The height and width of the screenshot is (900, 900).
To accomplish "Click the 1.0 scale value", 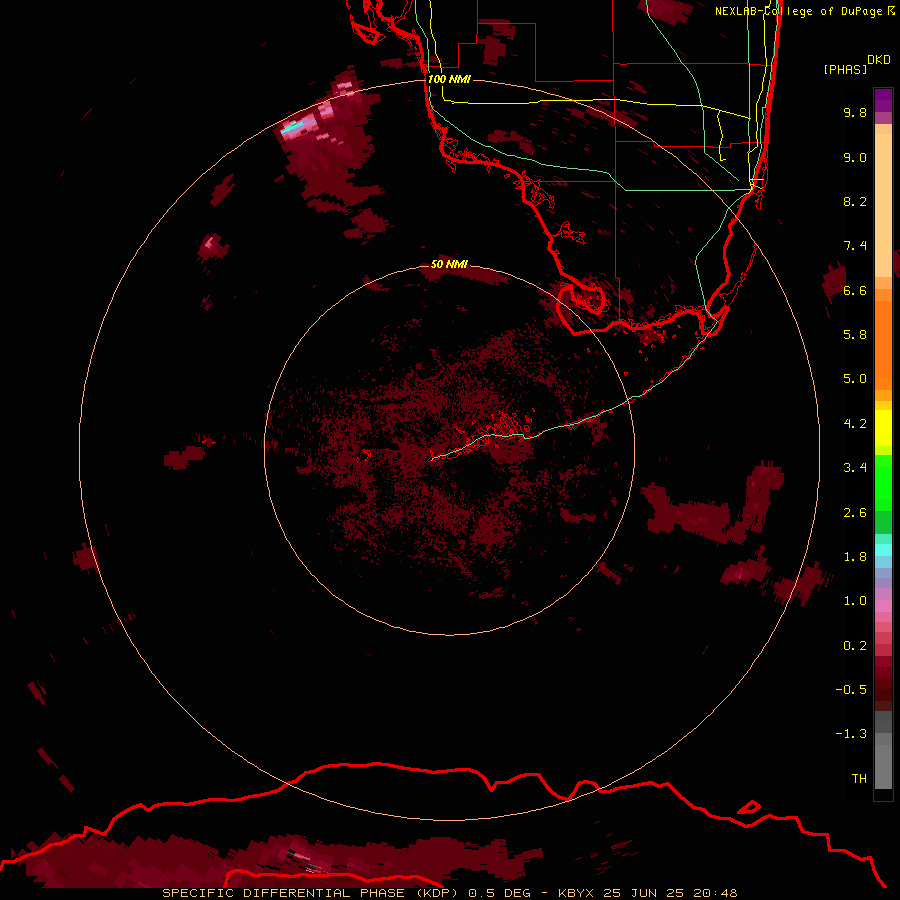I will 855,601.
